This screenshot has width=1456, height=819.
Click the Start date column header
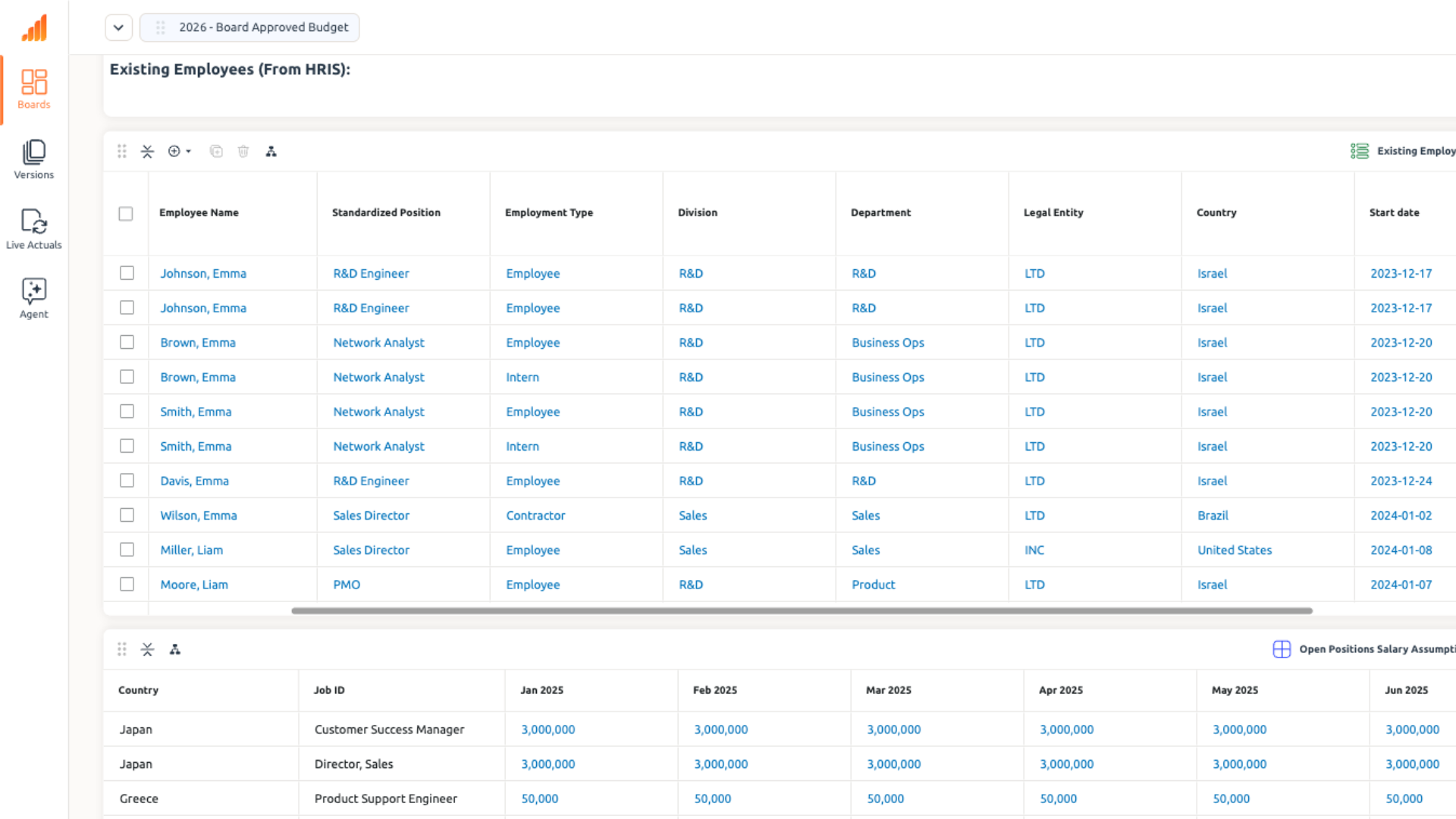click(x=1394, y=213)
